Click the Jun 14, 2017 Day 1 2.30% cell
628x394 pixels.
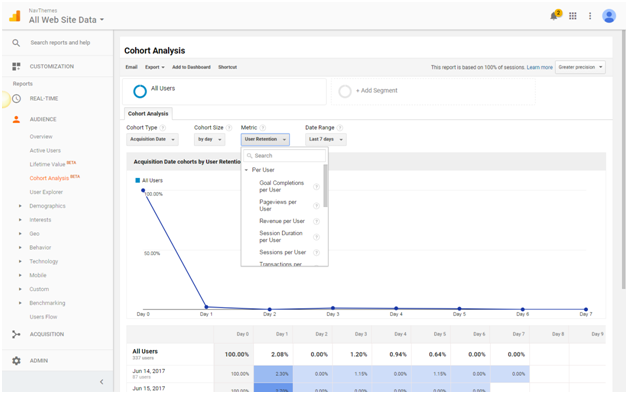pyautogui.click(x=273, y=374)
